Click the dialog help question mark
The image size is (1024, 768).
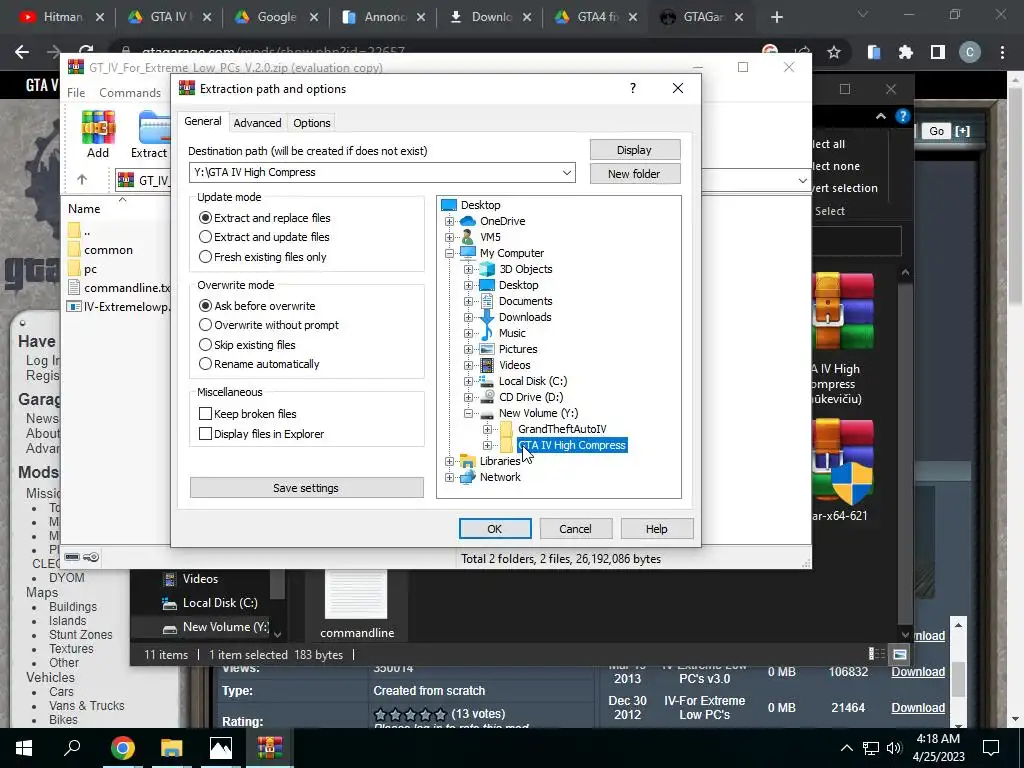point(632,88)
